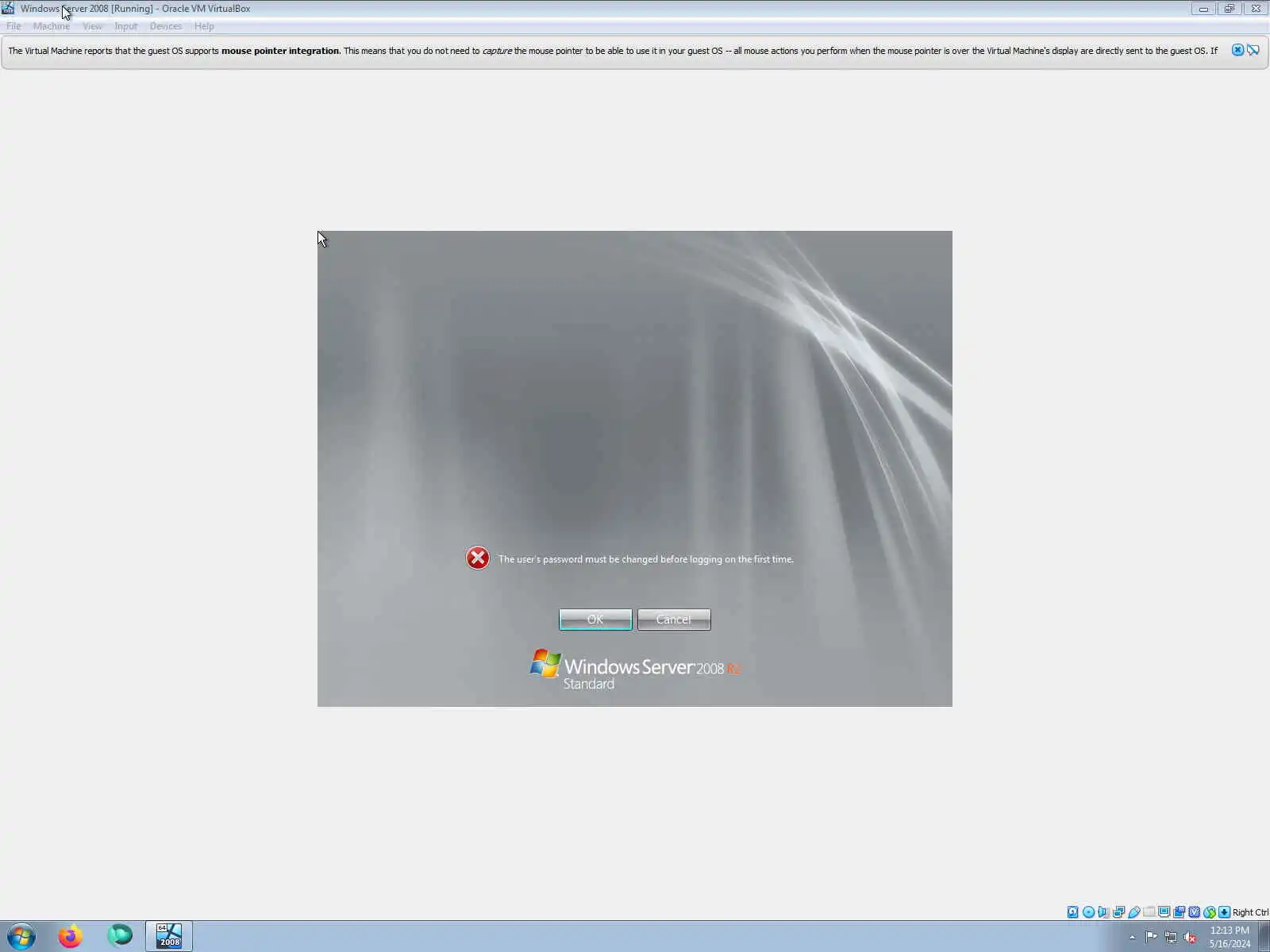The width and height of the screenshot is (1270, 952).
Task: Click Cancel on the password change message
Action: 674,620
